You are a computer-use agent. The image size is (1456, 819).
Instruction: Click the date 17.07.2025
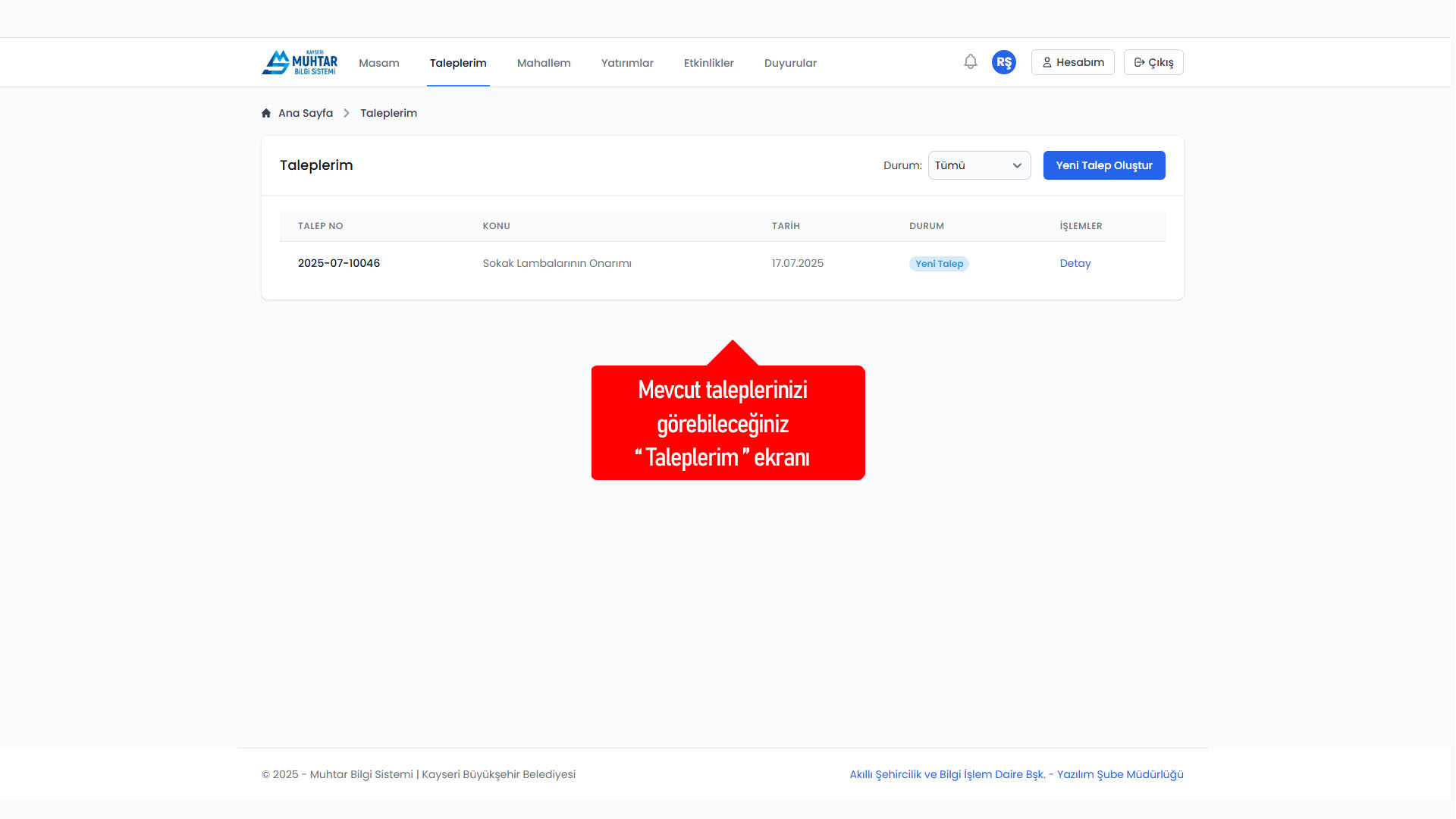[798, 263]
